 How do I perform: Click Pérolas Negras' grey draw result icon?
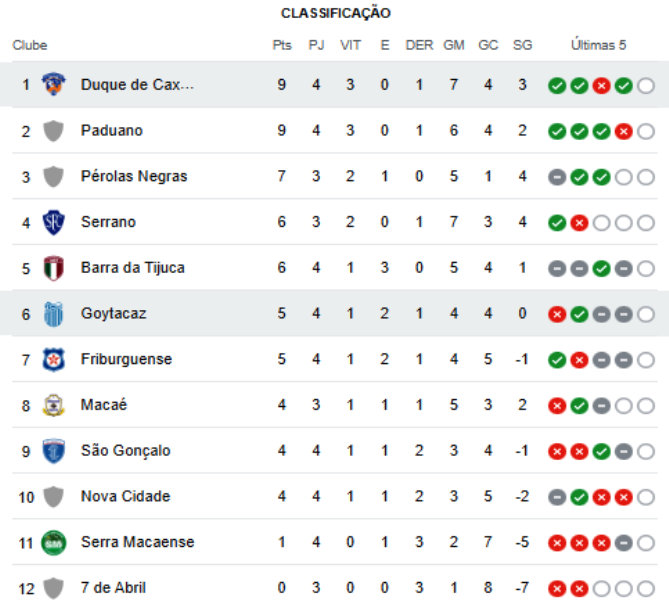[x=557, y=177]
